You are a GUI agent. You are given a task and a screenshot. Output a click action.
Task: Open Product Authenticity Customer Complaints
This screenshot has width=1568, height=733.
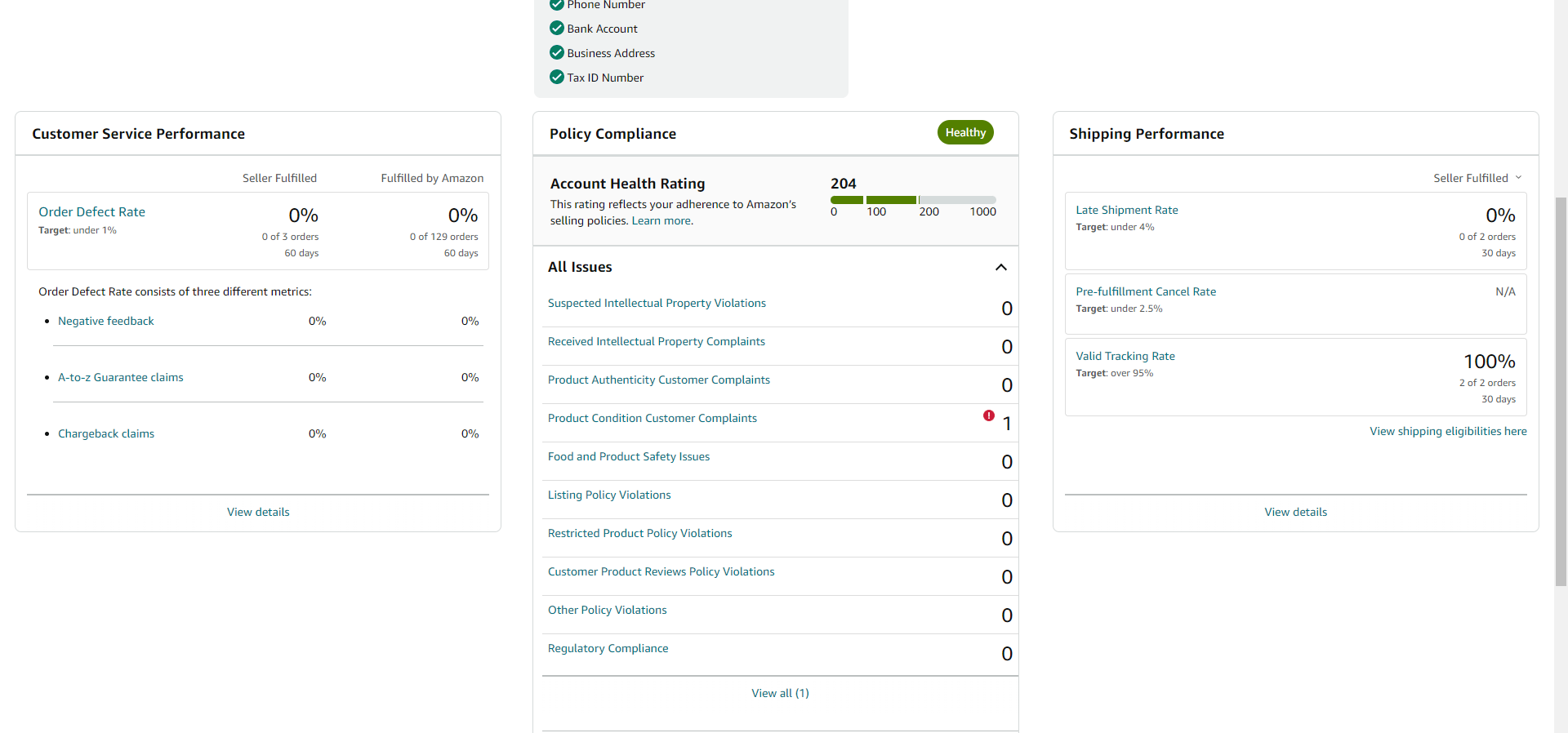coord(659,380)
